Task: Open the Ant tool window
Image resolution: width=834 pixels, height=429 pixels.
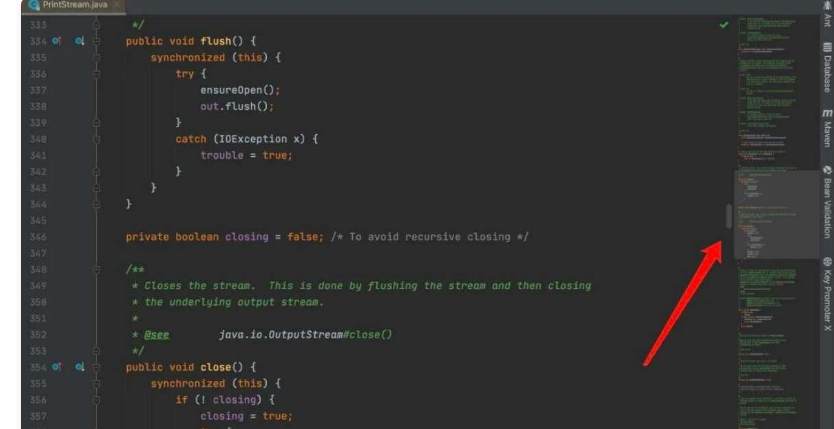Action: pyautogui.click(x=826, y=17)
